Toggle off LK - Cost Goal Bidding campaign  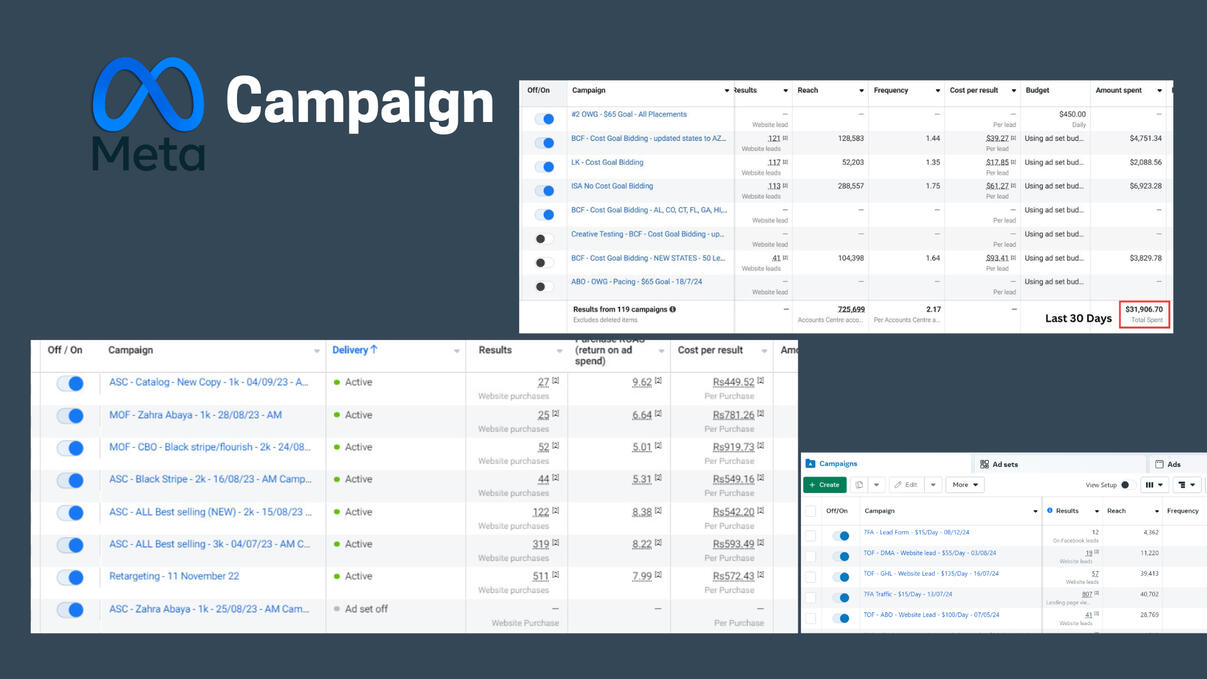coord(544,166)
